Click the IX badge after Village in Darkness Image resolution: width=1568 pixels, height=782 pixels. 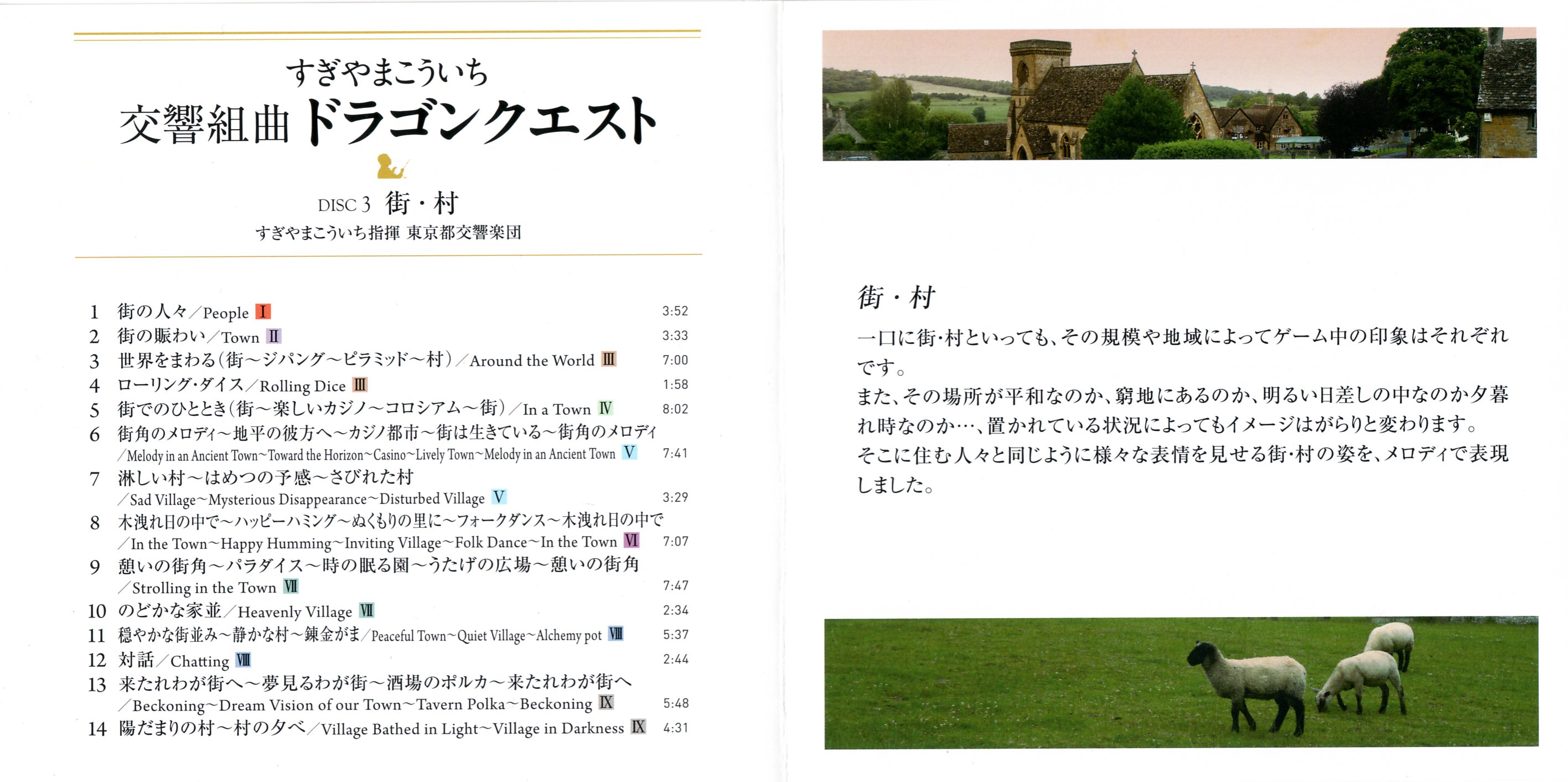638,727
